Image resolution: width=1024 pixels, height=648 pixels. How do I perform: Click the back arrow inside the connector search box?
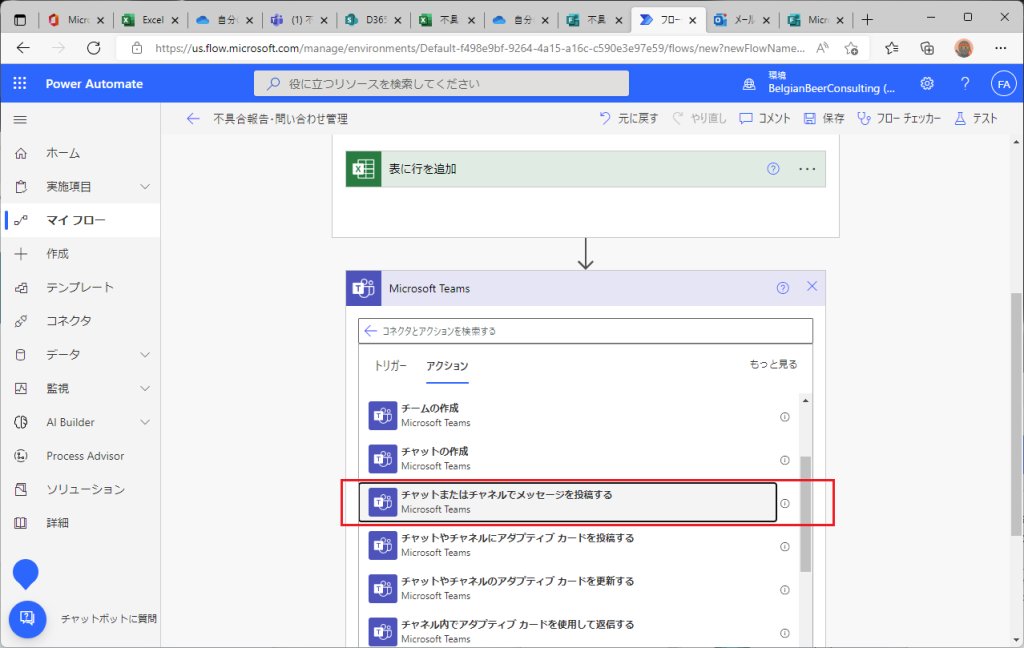click(x=370, y=331)
